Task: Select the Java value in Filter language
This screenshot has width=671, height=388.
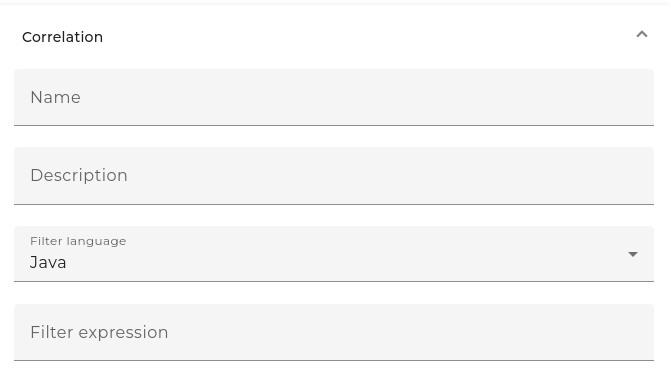Action: tap(48, 262)
